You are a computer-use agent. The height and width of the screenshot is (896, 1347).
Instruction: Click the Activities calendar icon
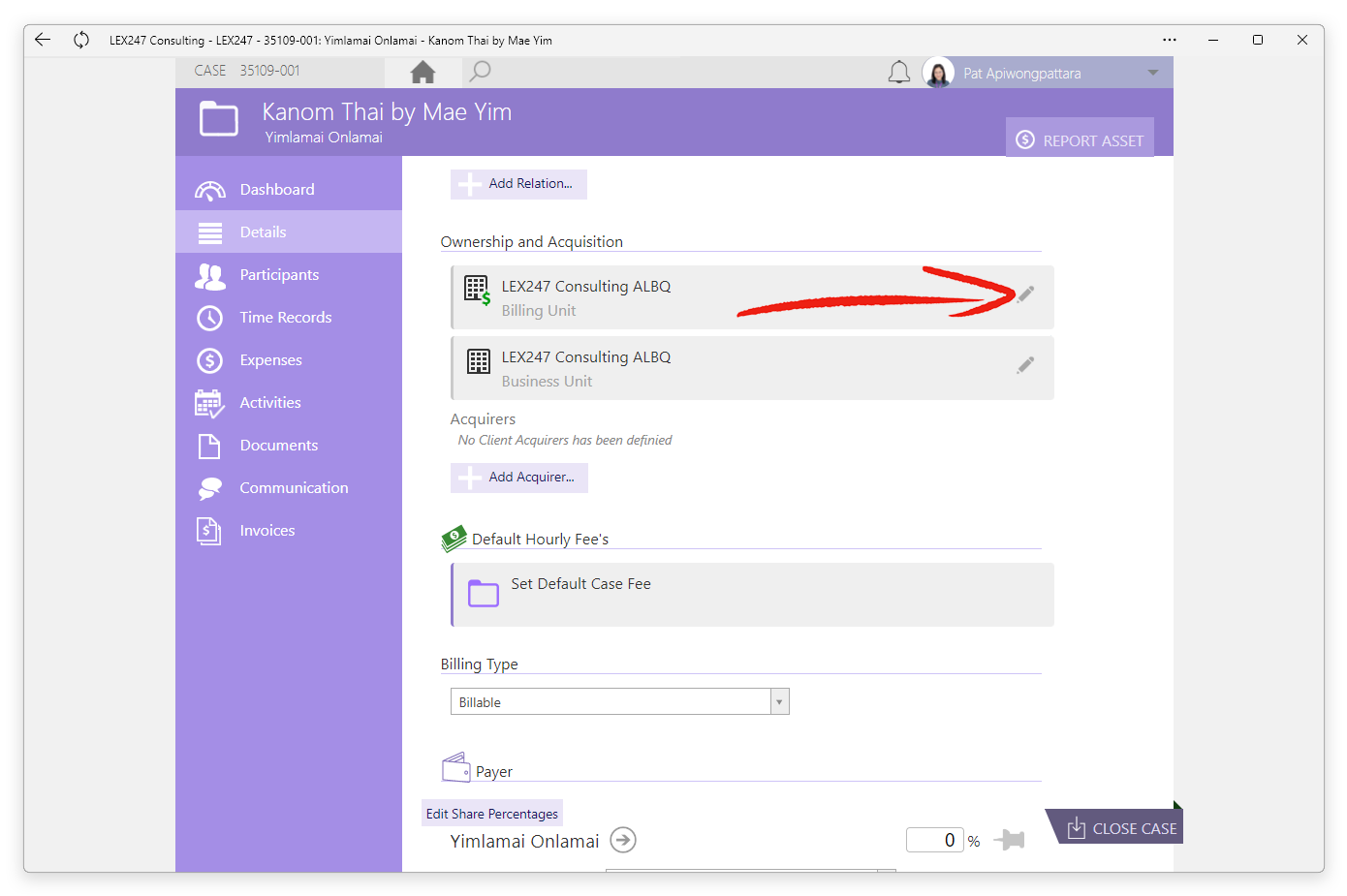210,403
